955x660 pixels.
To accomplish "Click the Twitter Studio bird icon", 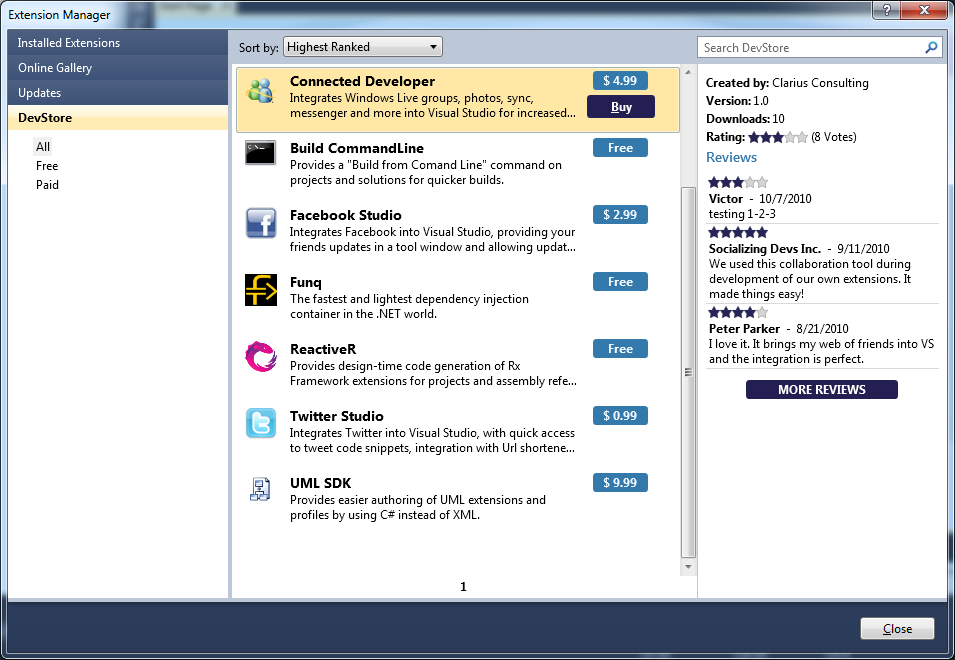I will pos(261,423).
